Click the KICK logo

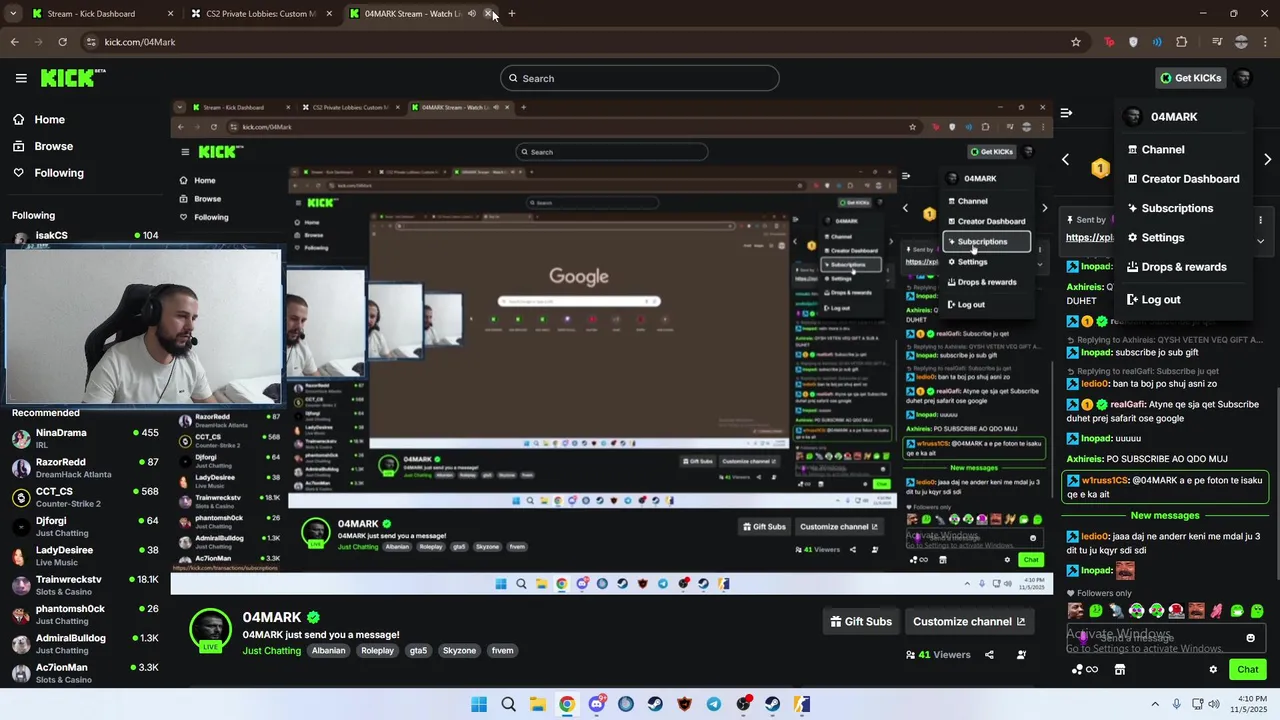73,78
